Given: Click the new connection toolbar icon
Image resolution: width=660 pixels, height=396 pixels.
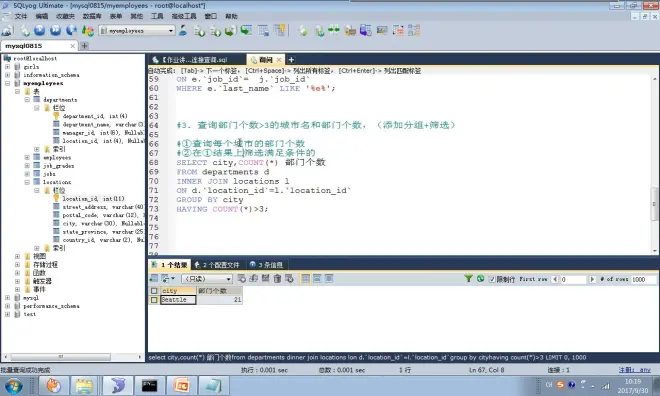Looking at the screenshot, I should pyautogui.click(x=7, y=30).
